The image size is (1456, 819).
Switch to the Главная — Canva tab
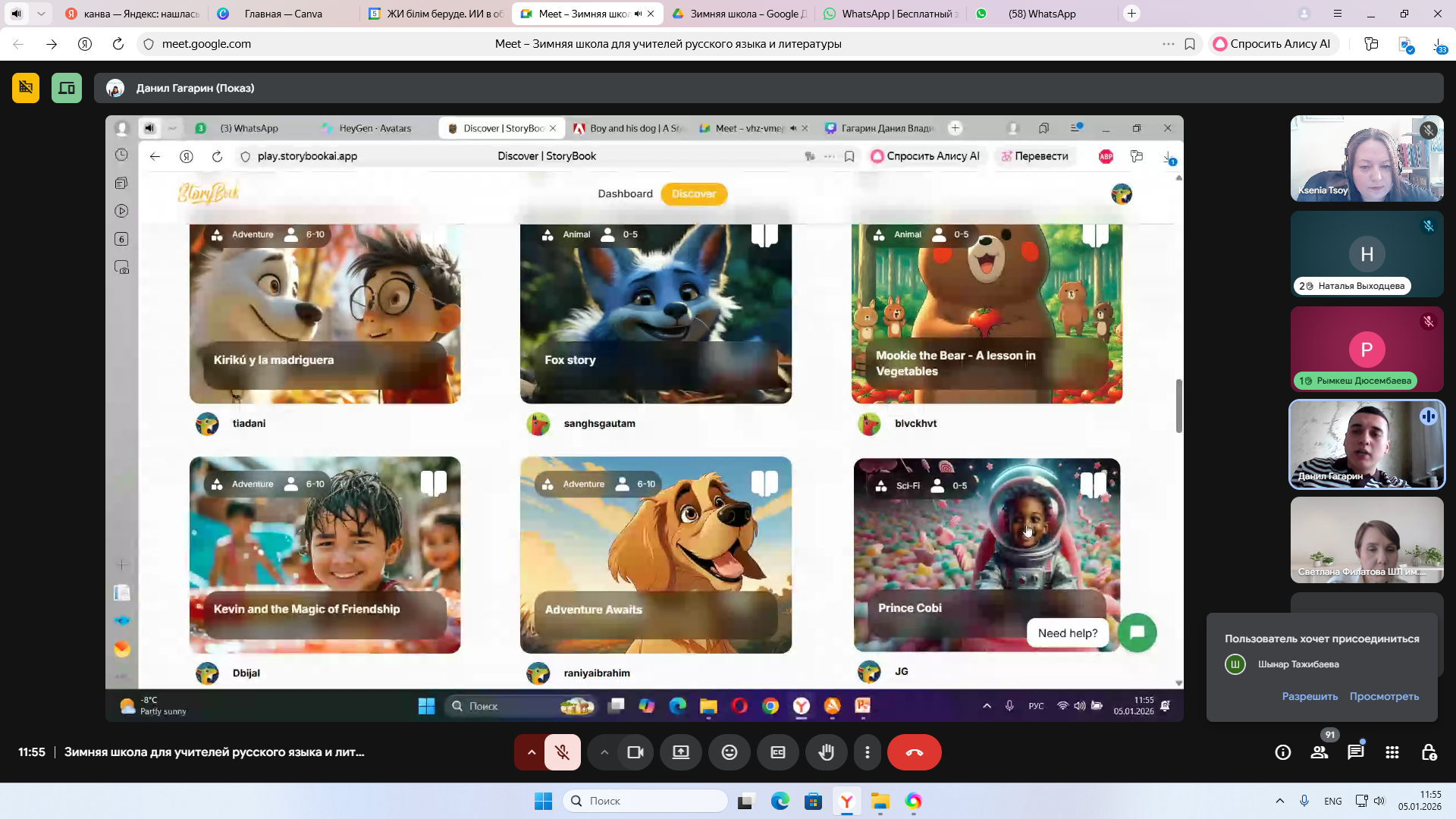[282, 14]
